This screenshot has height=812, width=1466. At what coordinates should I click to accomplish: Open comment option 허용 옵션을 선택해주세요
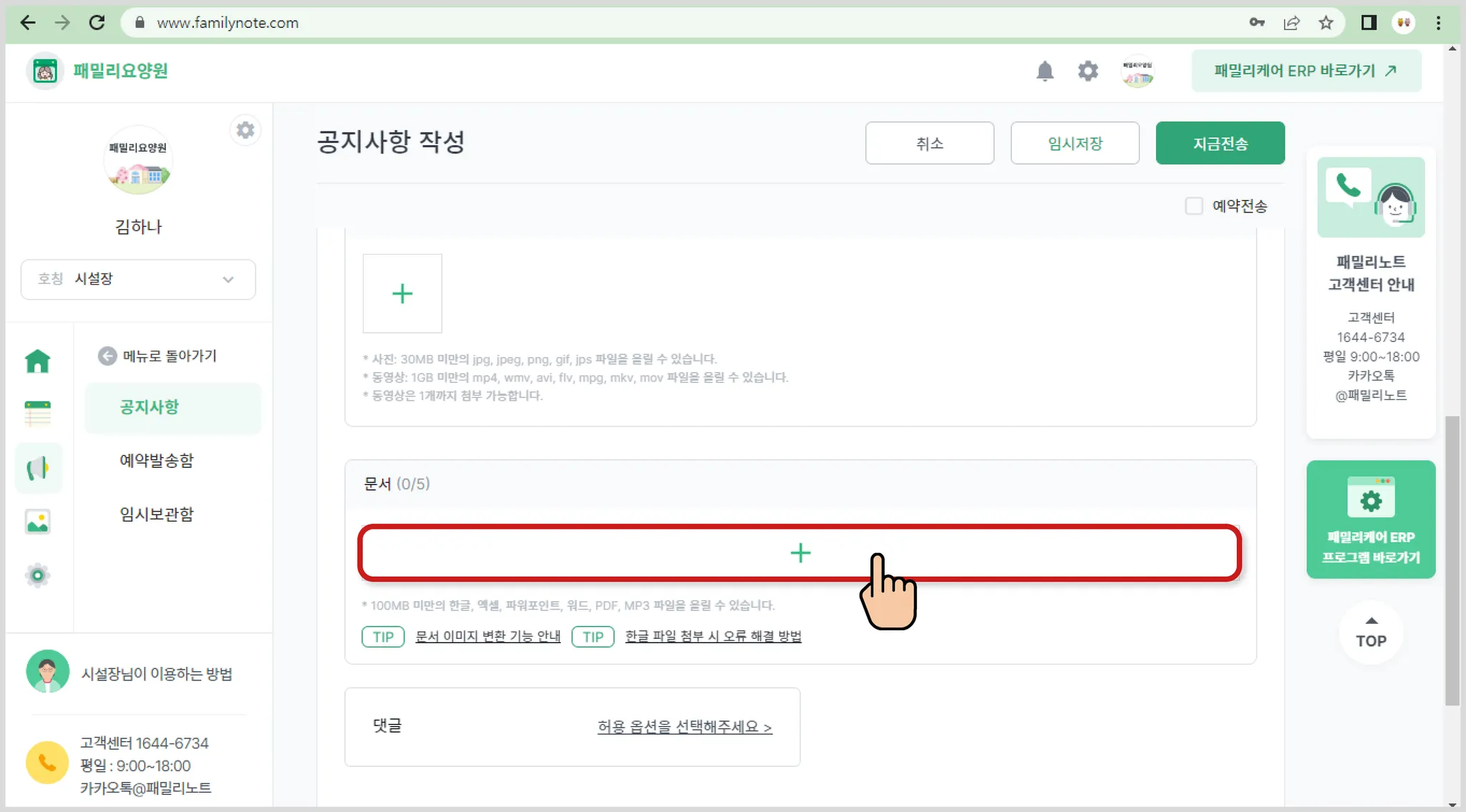pos(684,727)
